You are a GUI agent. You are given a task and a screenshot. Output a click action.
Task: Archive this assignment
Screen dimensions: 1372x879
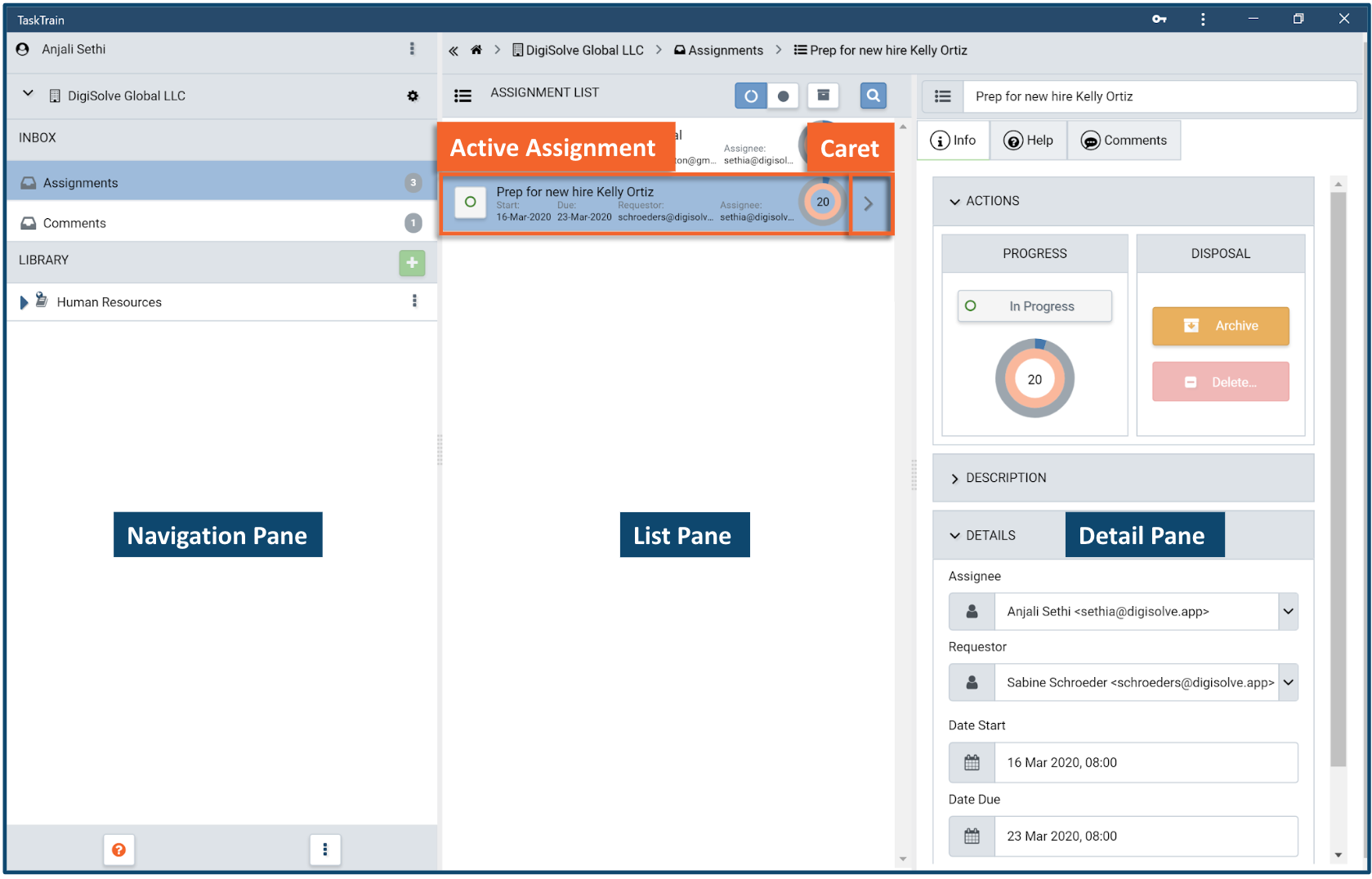(x=1220, y=326)
